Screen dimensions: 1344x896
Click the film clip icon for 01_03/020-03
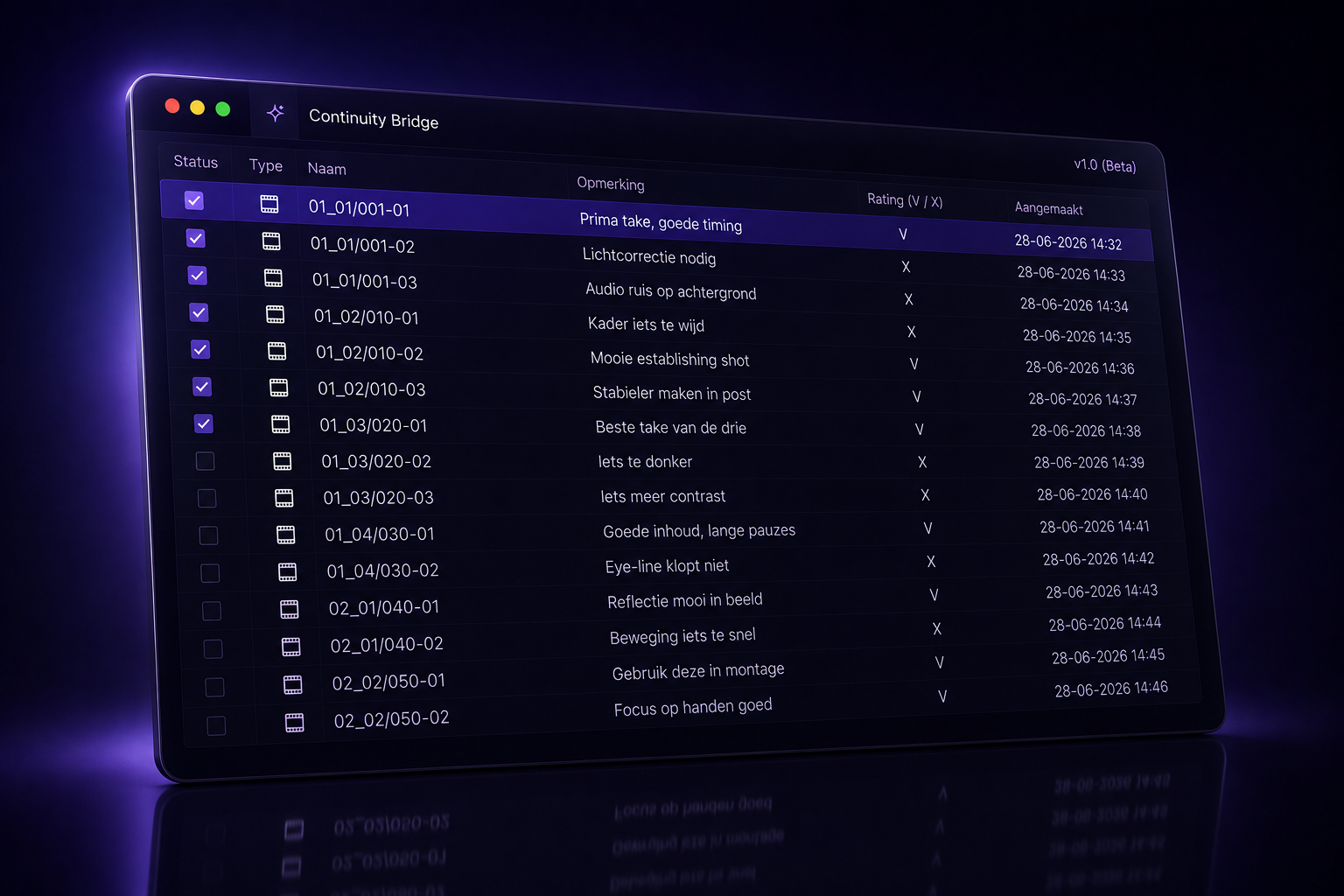tap(283, 498)
